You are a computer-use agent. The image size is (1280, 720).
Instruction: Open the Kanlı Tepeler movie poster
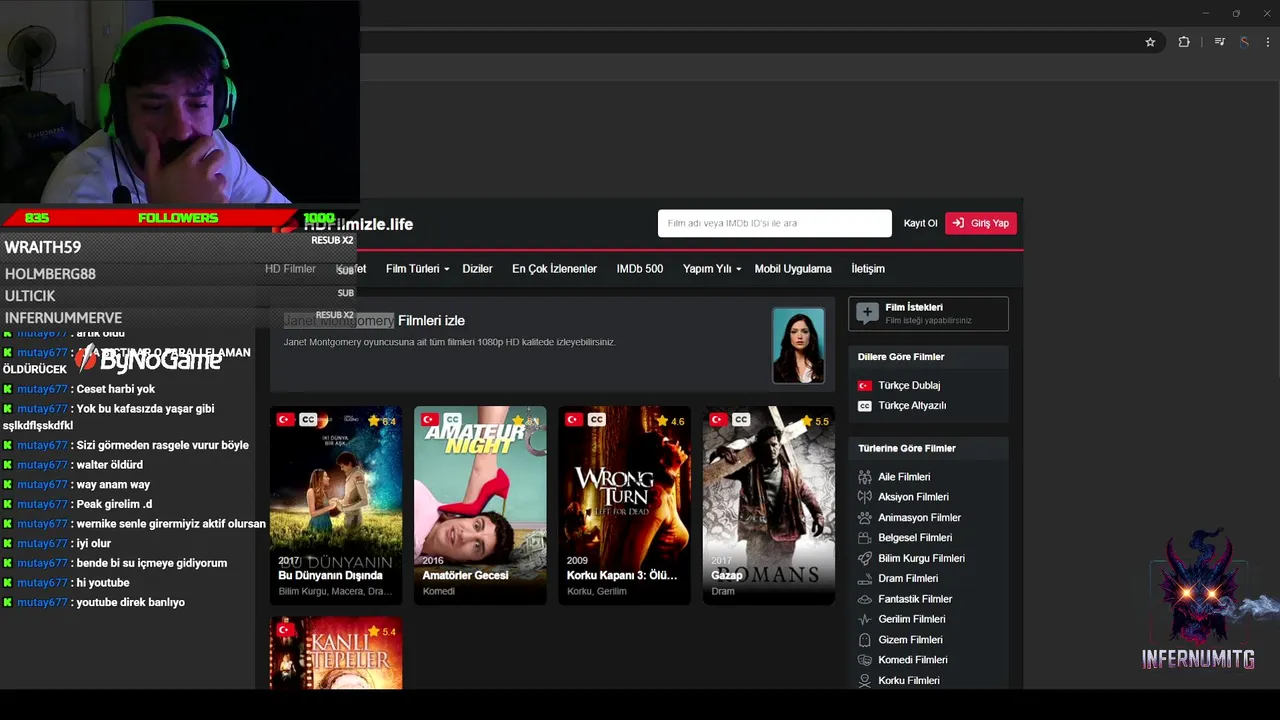coord(336,653)
